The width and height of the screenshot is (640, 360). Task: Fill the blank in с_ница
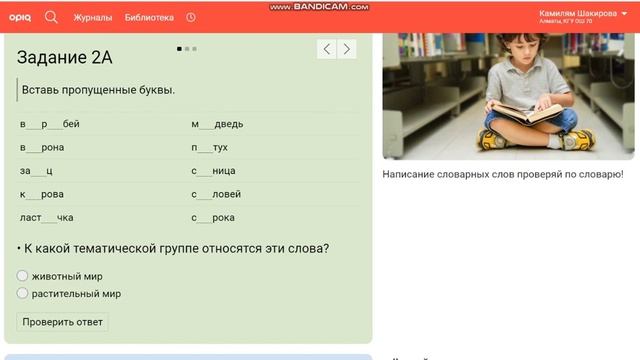point(204,171)
